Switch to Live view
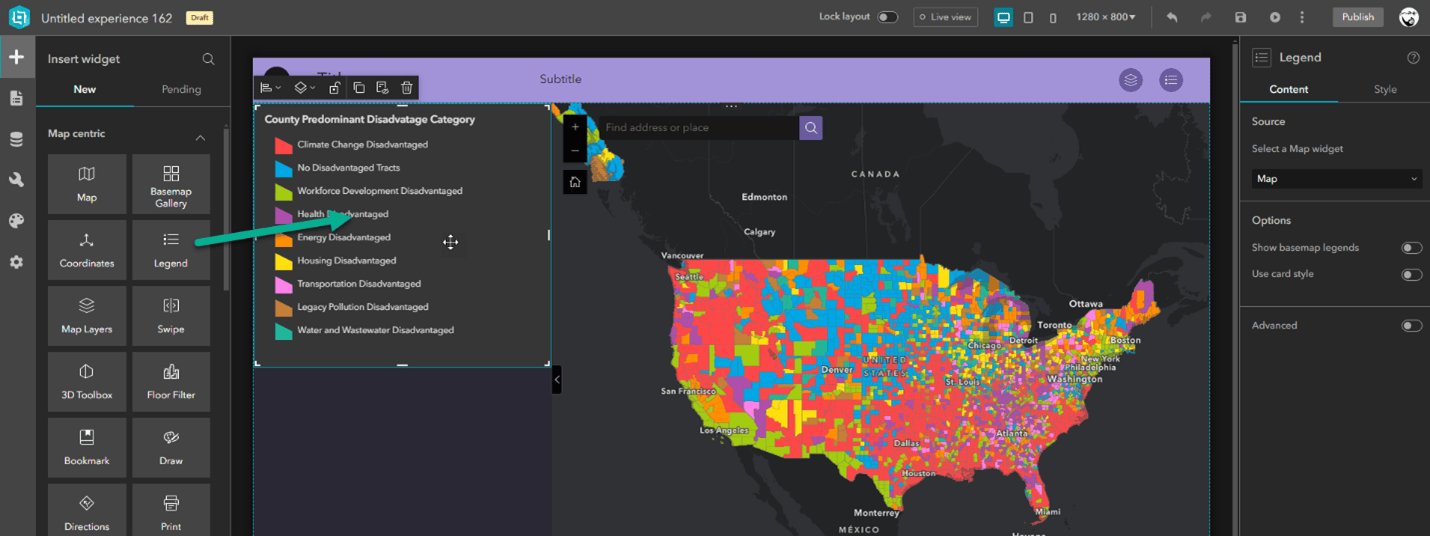Viewport: 1430px width, 536px height. point(945,17)
